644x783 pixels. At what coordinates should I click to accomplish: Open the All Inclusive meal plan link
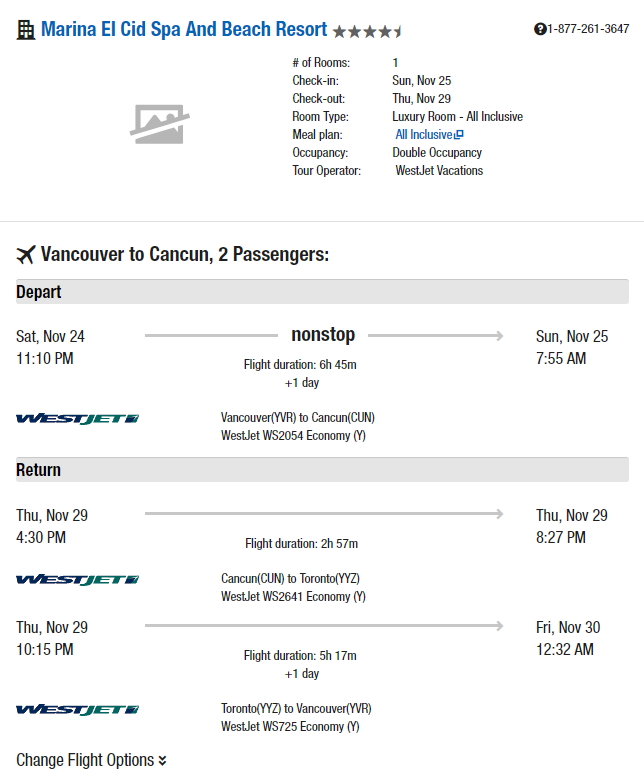tap(424, 134)
